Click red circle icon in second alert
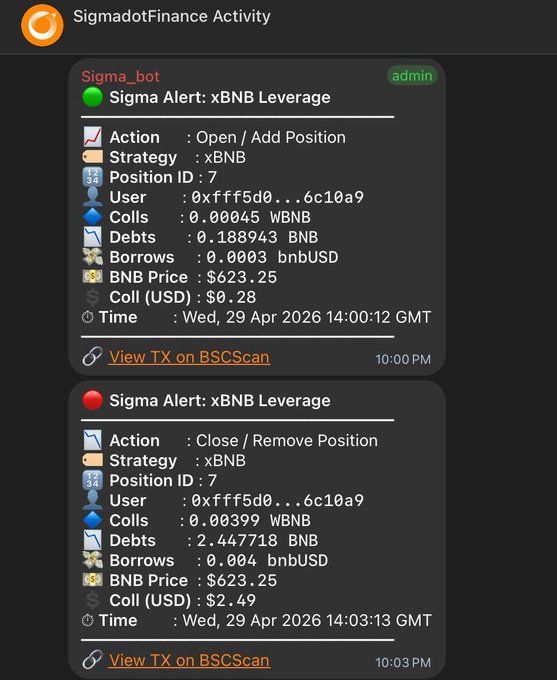 92,400
